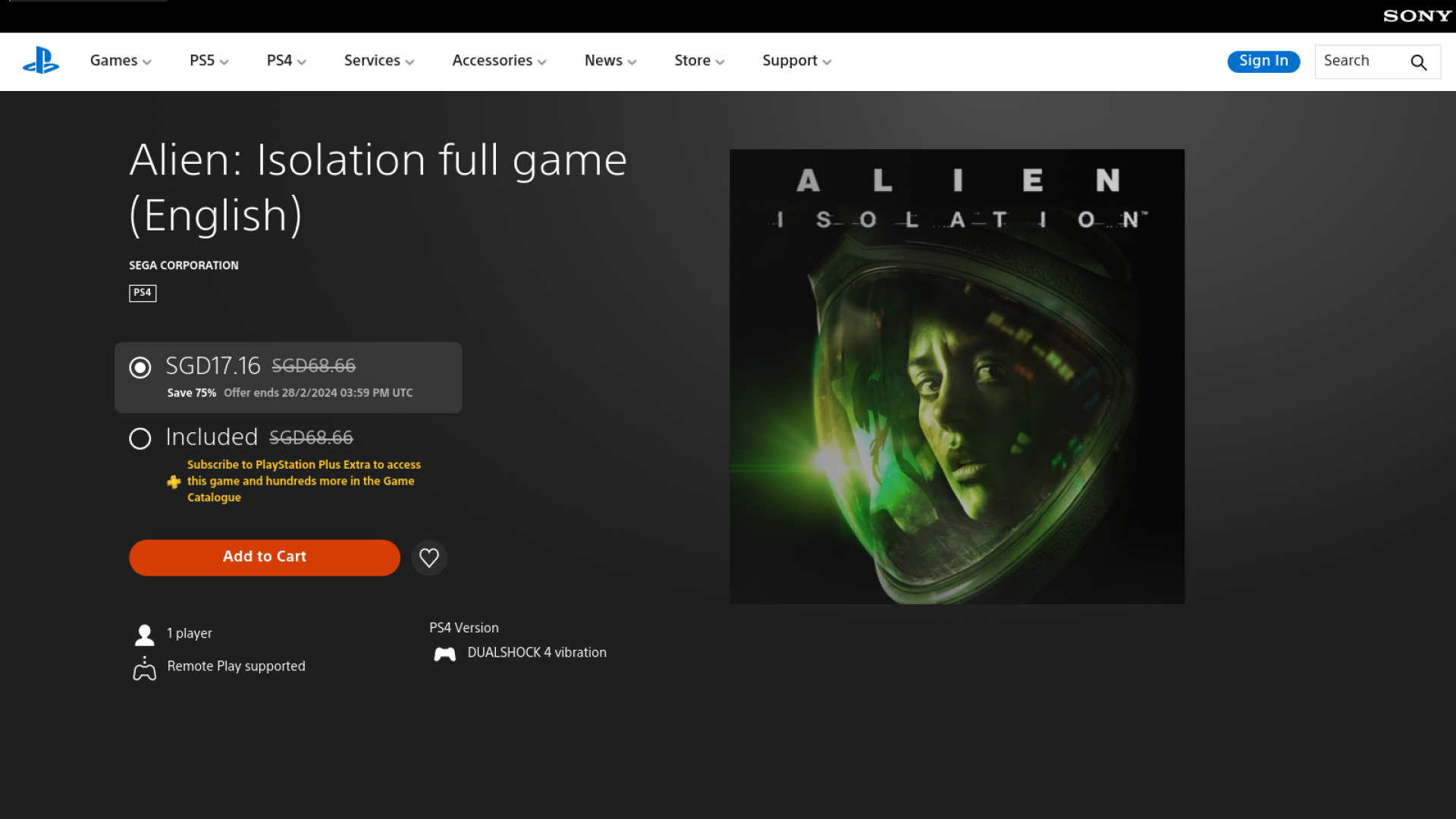Click the Remote Play controller icon

(x=144, y=668)
